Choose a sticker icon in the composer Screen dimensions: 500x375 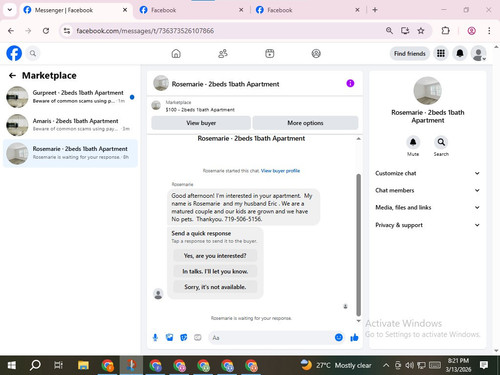coord(184,338)
